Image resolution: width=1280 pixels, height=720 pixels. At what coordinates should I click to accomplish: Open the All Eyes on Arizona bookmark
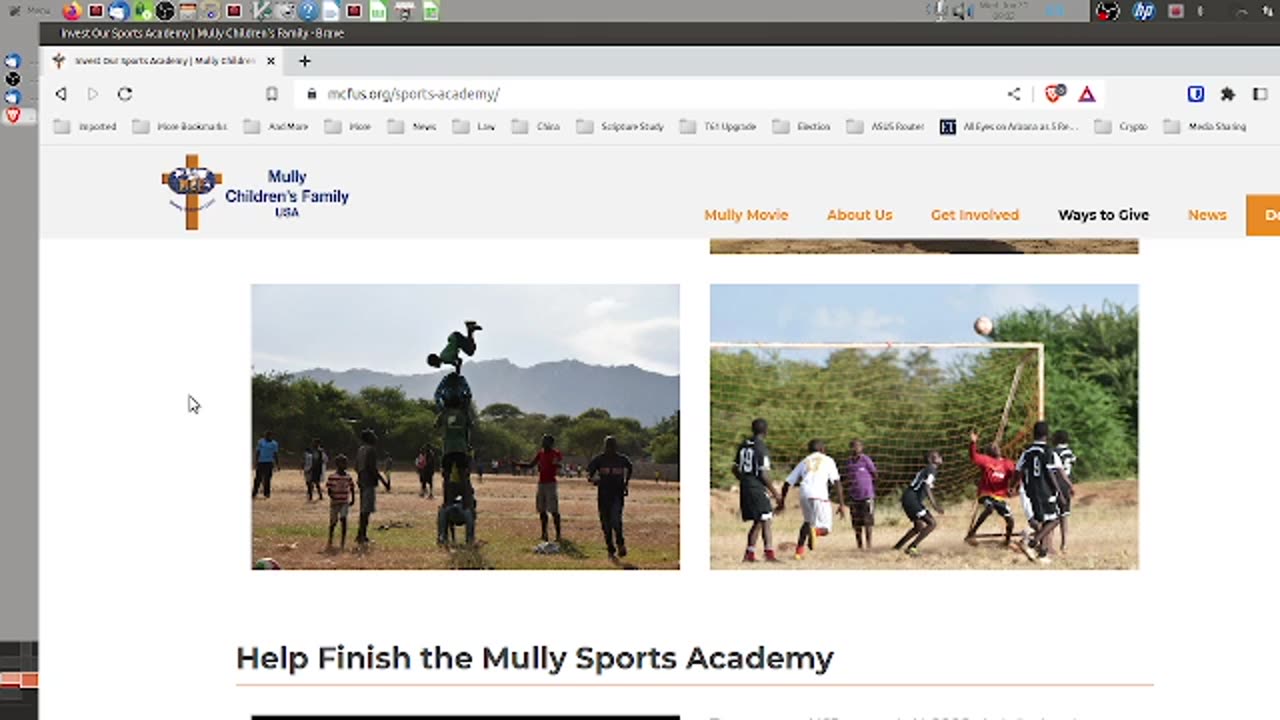(x=1010, y=127)
